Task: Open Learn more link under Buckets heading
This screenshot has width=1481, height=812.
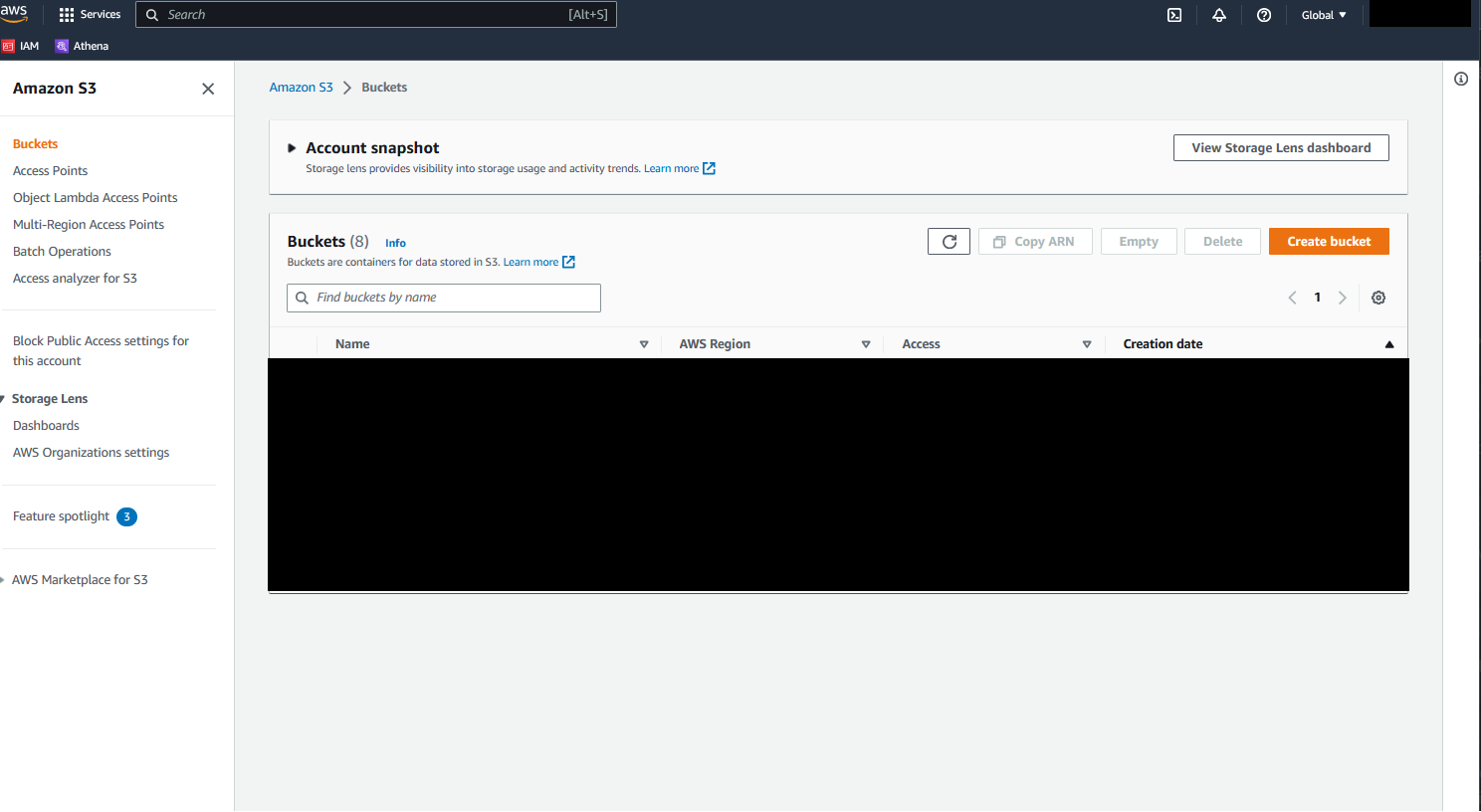Action: click(x=539, y=263)
